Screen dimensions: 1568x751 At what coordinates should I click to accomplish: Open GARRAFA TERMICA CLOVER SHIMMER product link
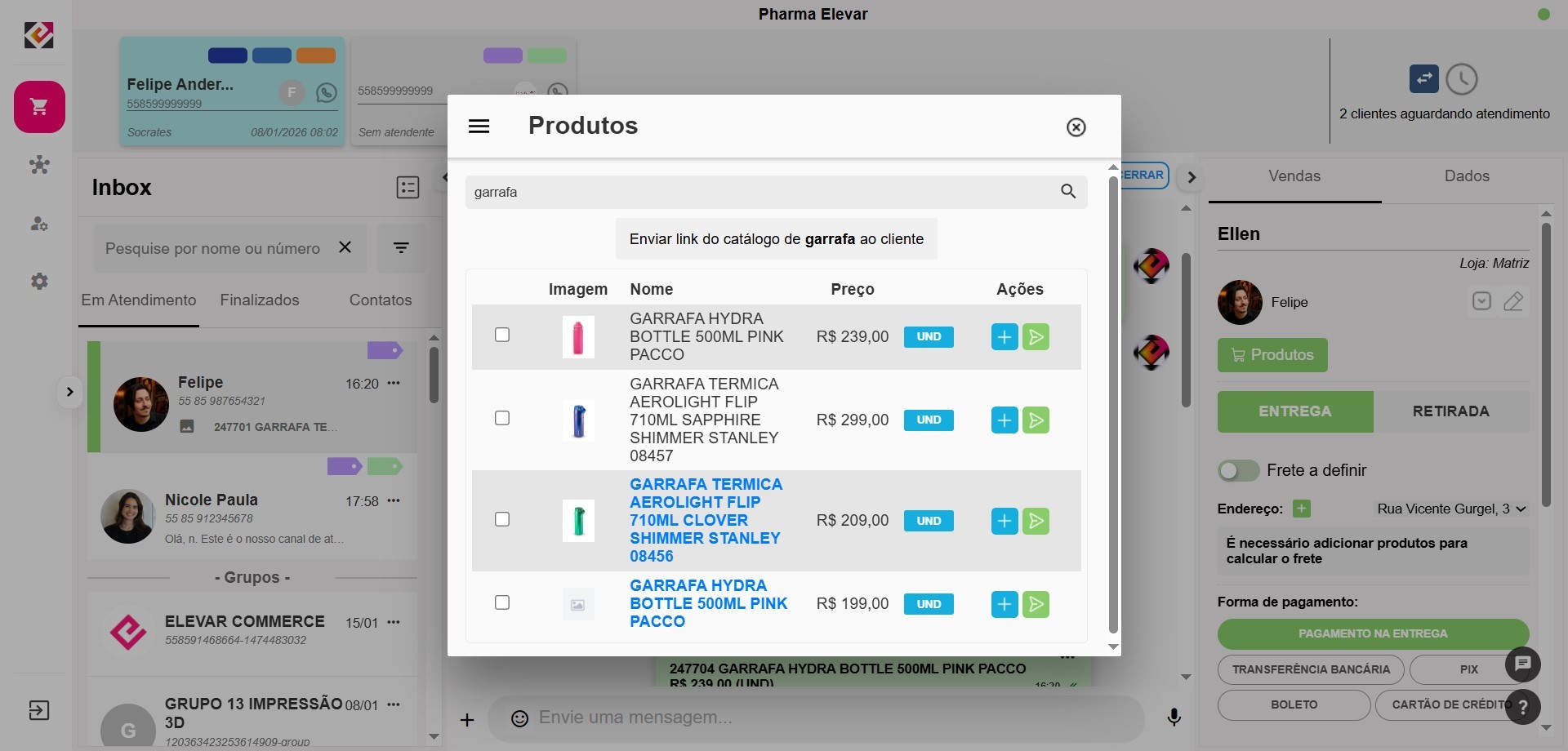[706, 520]
